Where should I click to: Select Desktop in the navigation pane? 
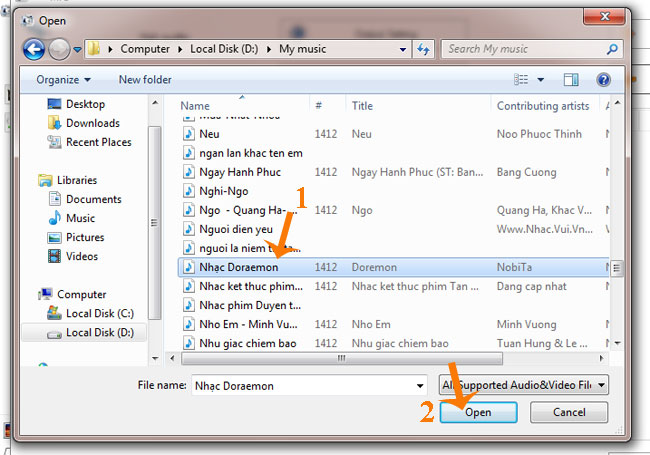[x=76, y=104]
